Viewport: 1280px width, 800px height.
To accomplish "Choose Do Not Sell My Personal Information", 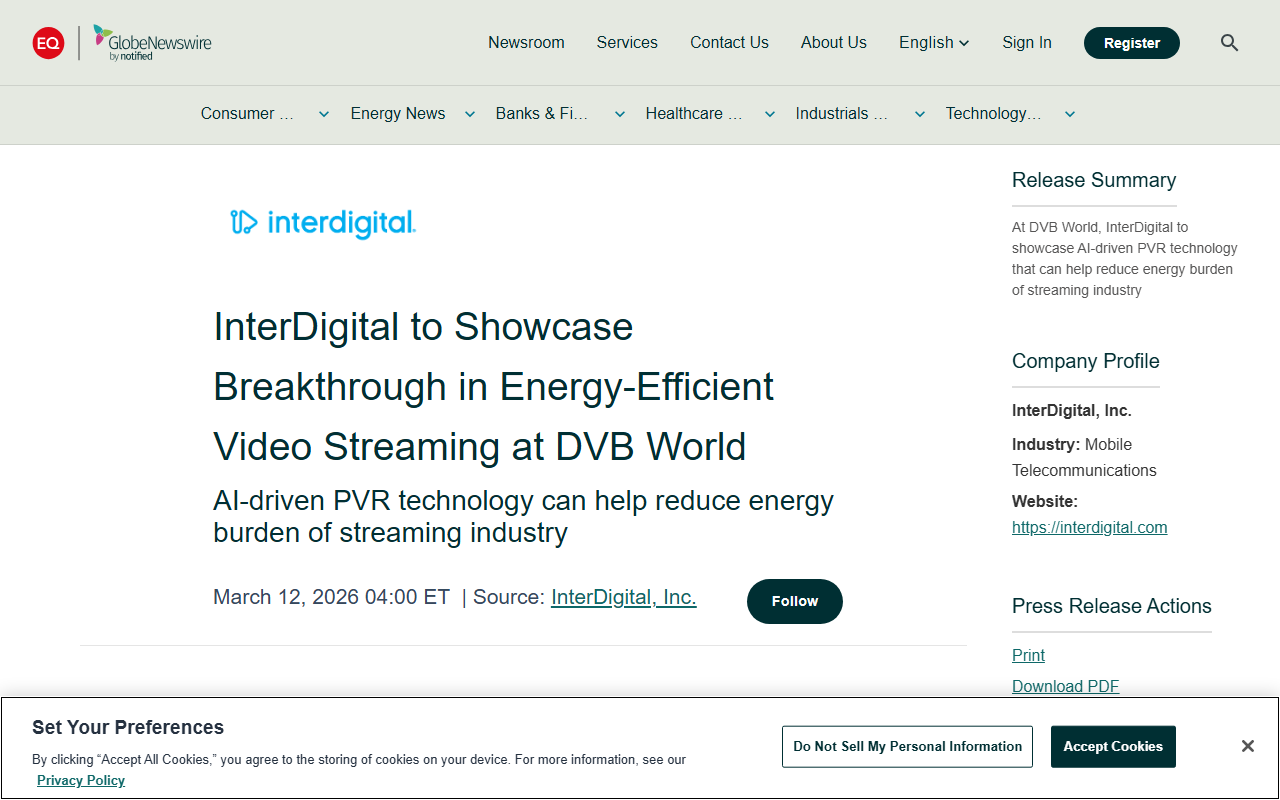I will click(x=908, y=747).
